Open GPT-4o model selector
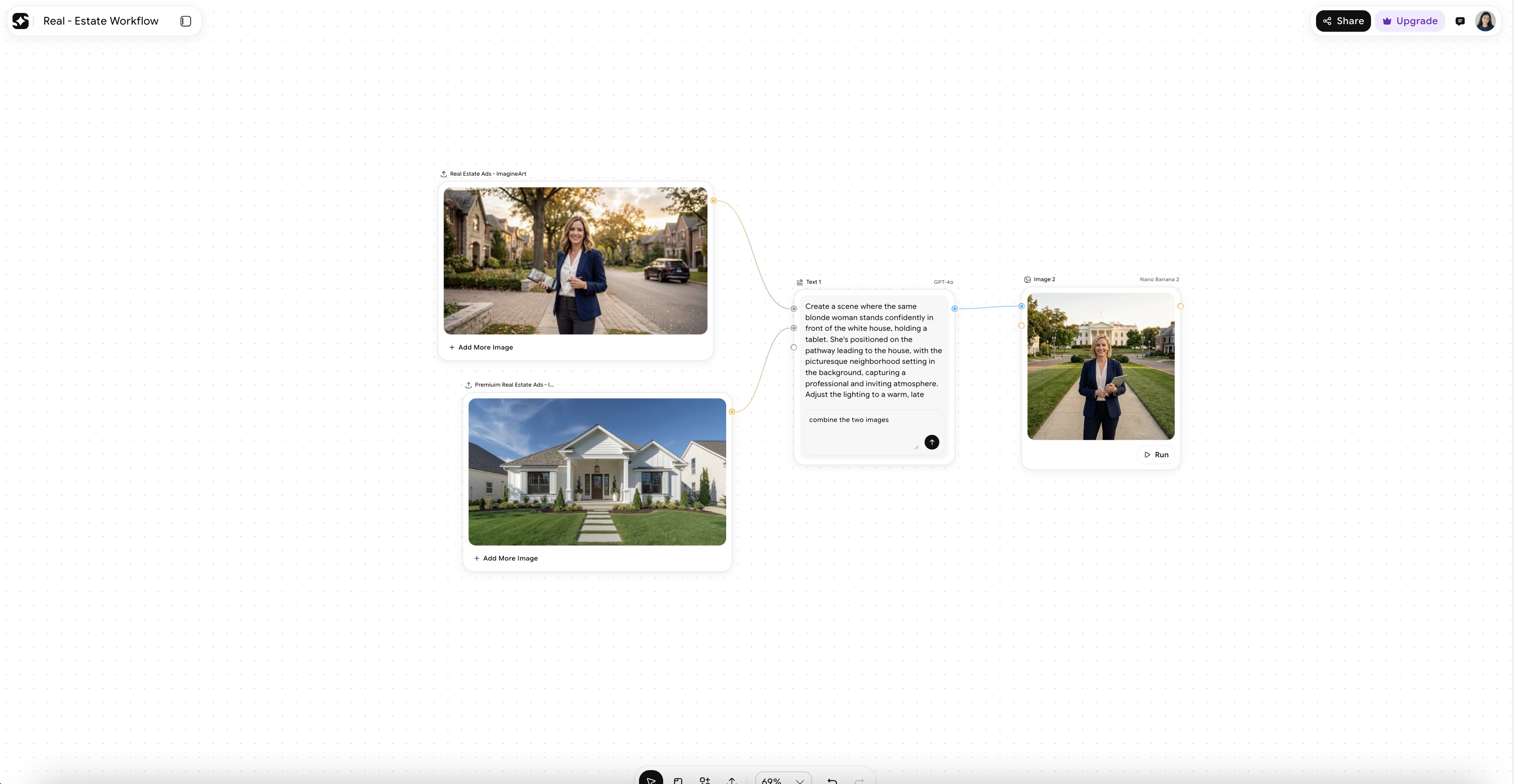This screenshot has width=1515, height=784. 943,282
